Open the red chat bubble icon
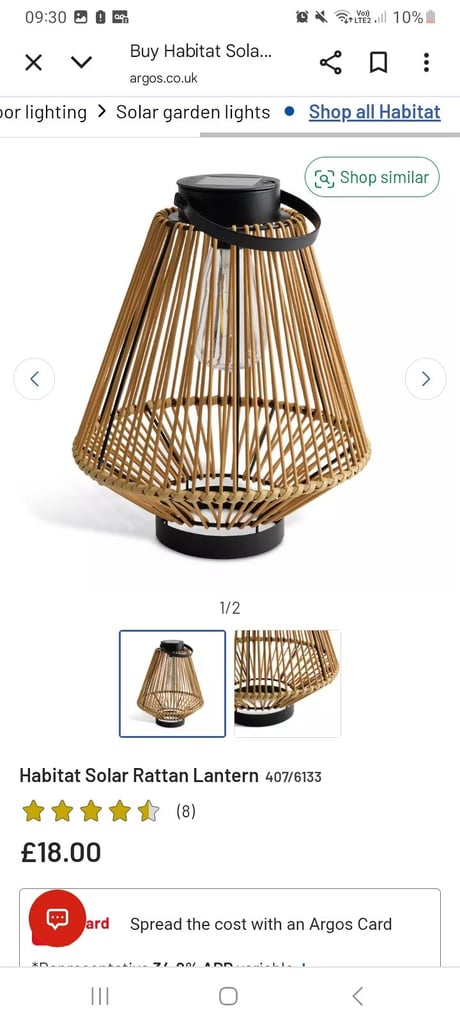Image resolution: width=460 pixels, height=1024 pixels. pyautogui.click(x=57, y=918)
